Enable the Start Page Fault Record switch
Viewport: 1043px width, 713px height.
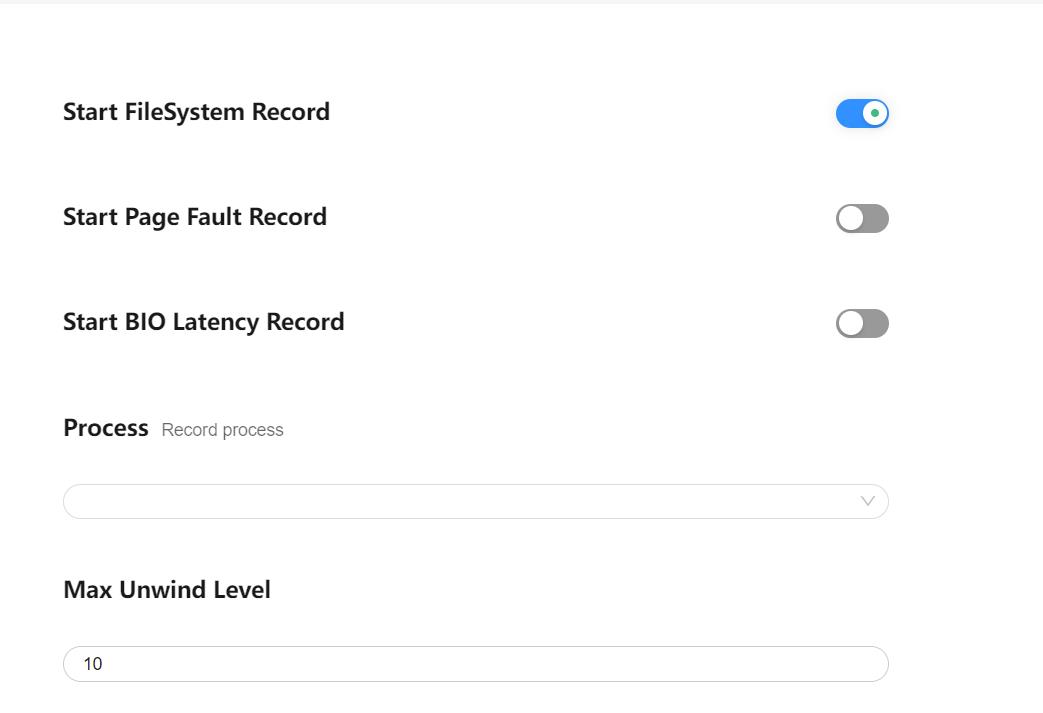click(862, 218)
